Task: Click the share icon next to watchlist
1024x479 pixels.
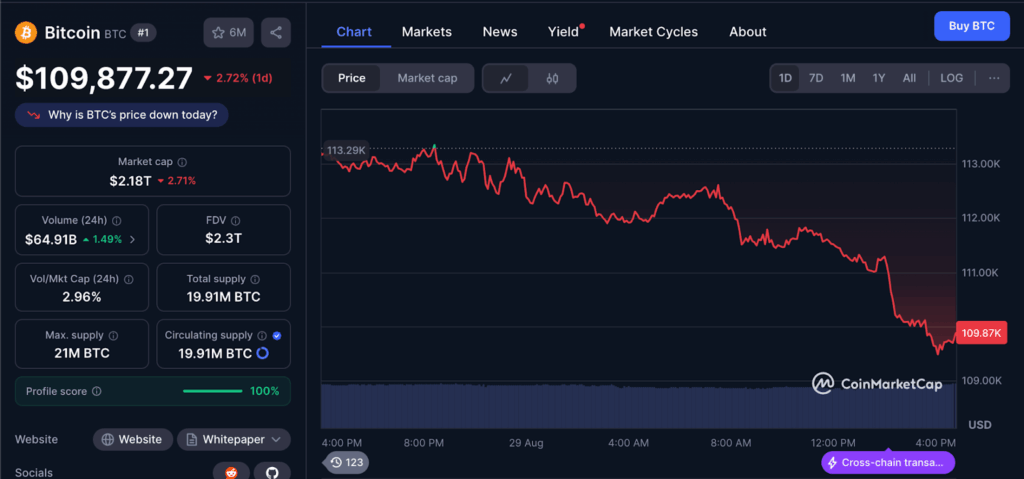Action: [x=276, y=33]
